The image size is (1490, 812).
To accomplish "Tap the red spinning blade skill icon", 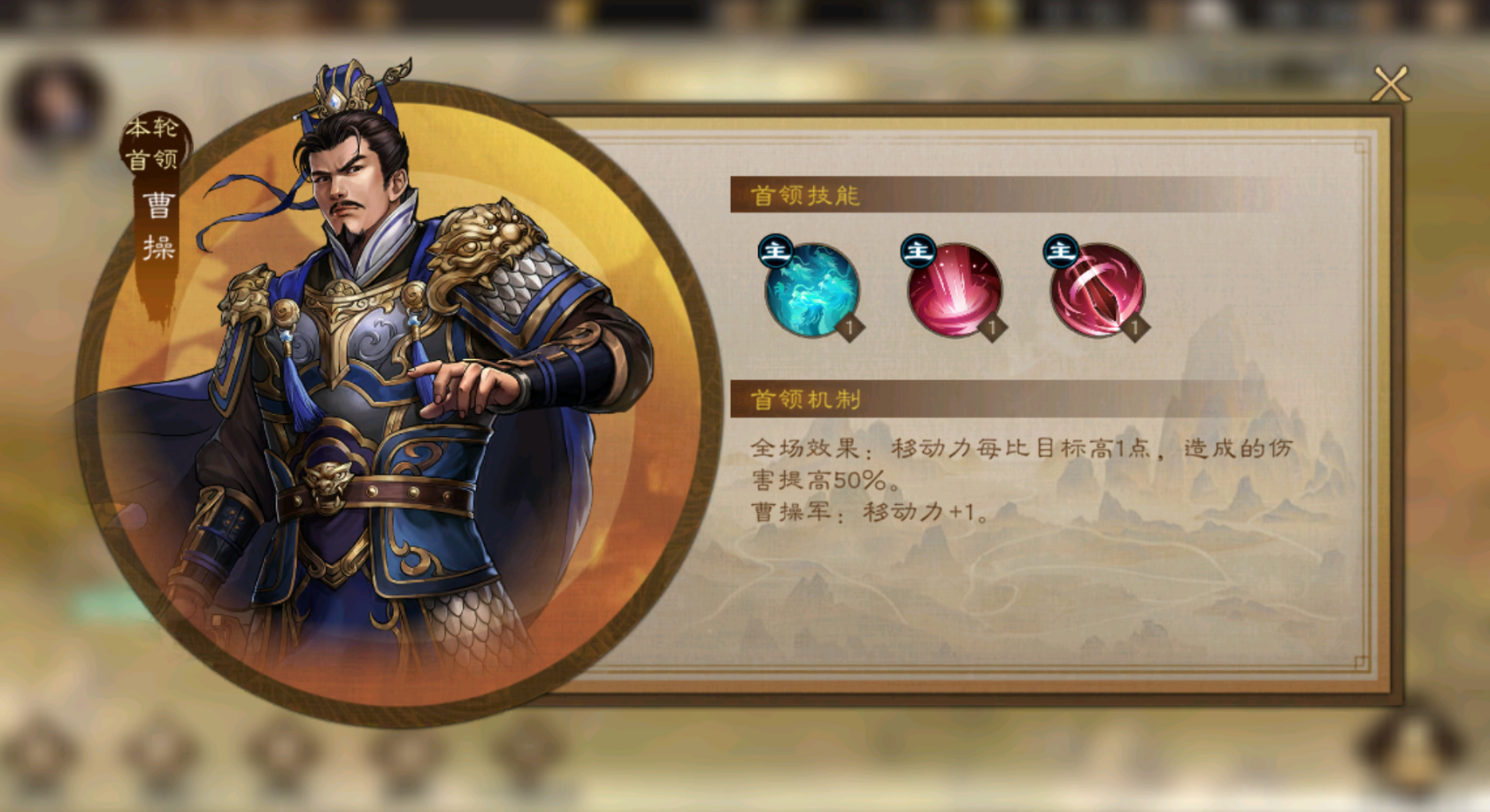I will coord(1097,290).
